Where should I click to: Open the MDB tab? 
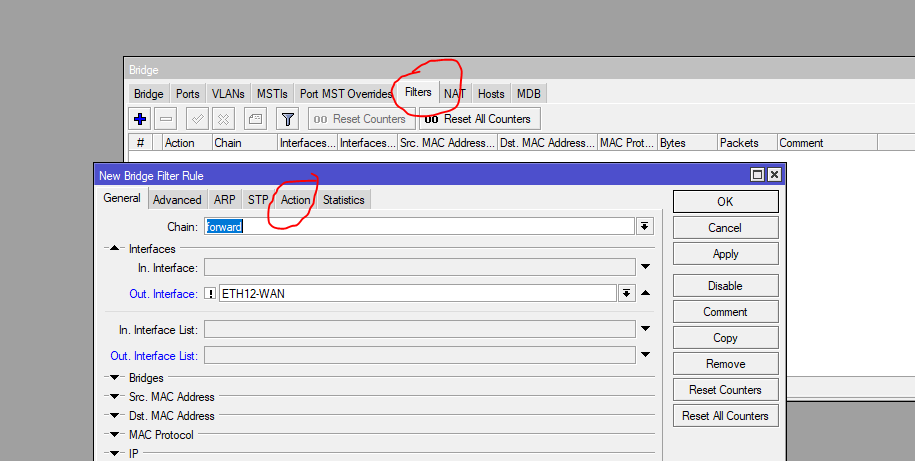click(x=529, y=93)
